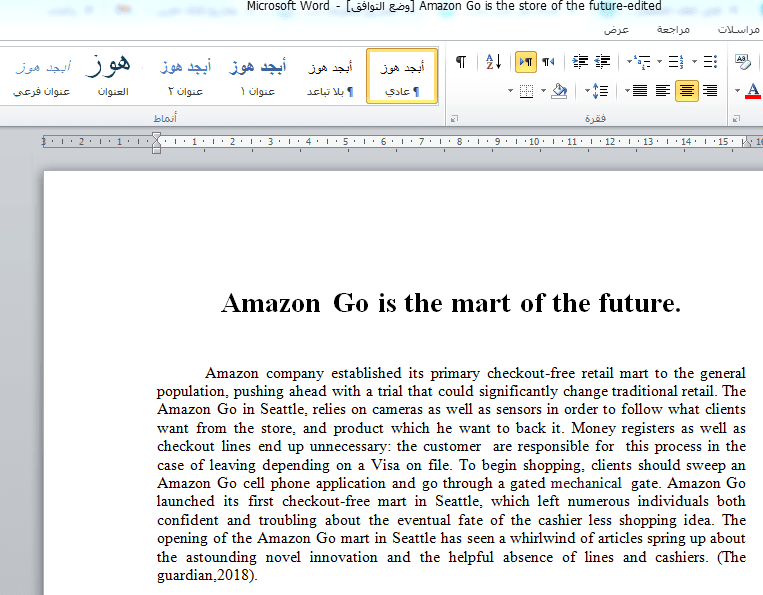Apply bulleted list formatting
763x595 pixels.
coord(710,62)
